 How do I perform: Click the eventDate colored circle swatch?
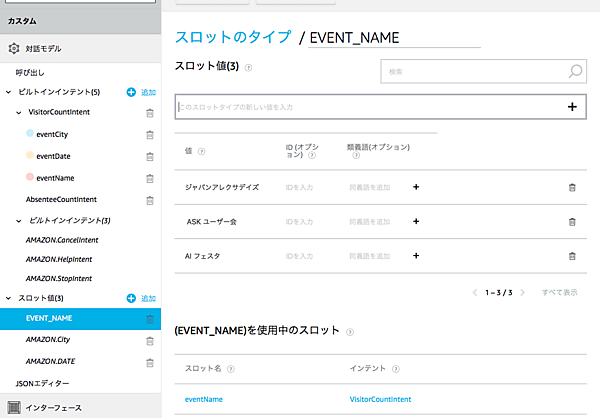(x=28, y=156)
